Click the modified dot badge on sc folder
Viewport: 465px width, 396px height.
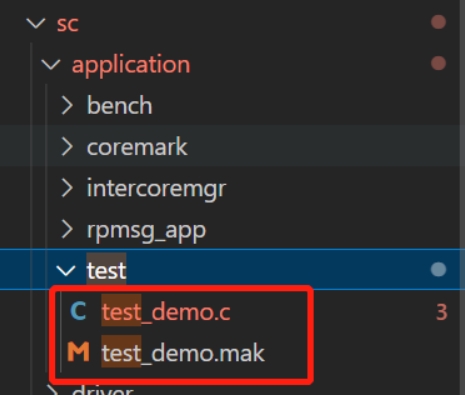(x=438, y=22)
